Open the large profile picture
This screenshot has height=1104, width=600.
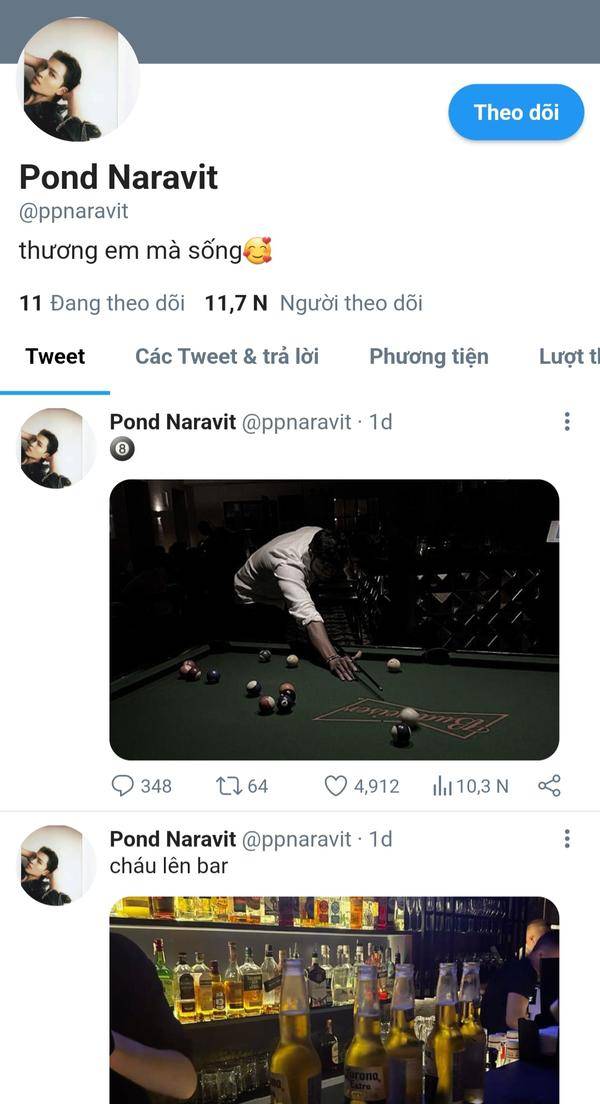coord(78,79)
